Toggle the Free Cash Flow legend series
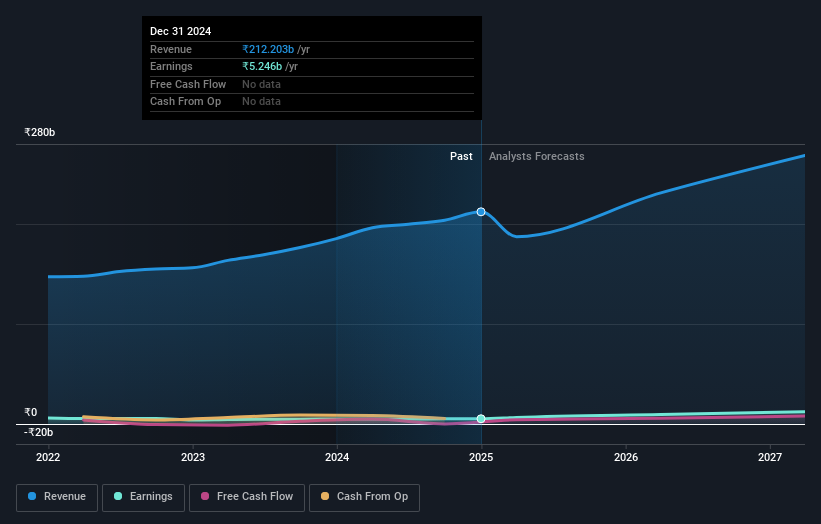The height and width of the screenshot is (524, 821). (247, 497)
